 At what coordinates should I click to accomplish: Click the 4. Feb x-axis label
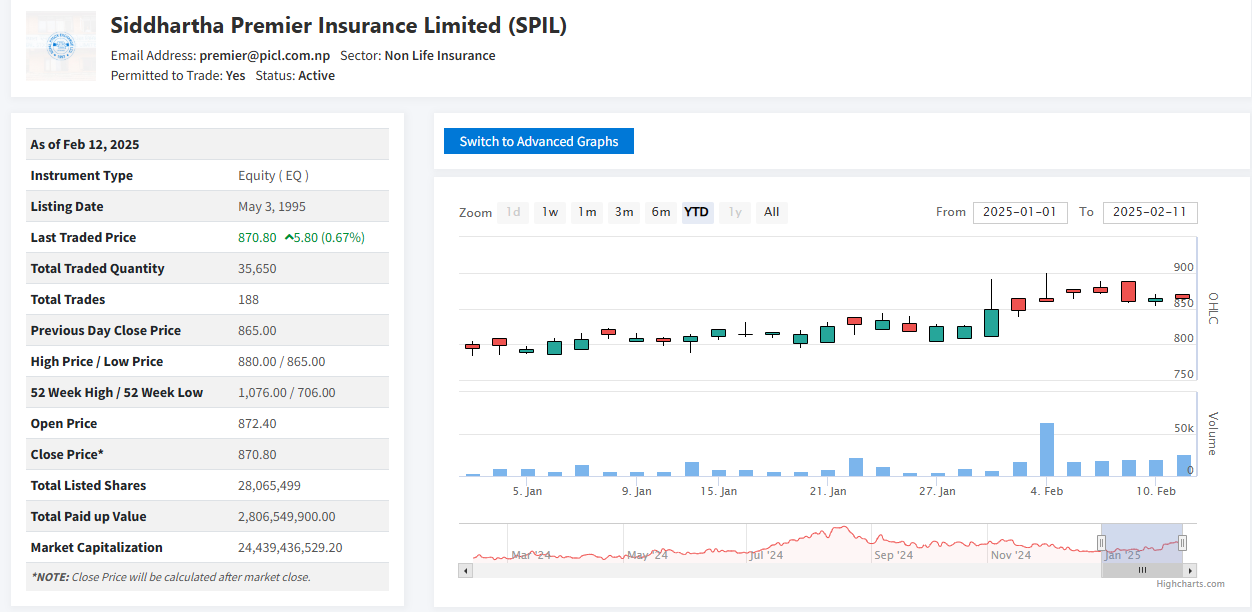pyautogui.click(x=1047, y=491)
